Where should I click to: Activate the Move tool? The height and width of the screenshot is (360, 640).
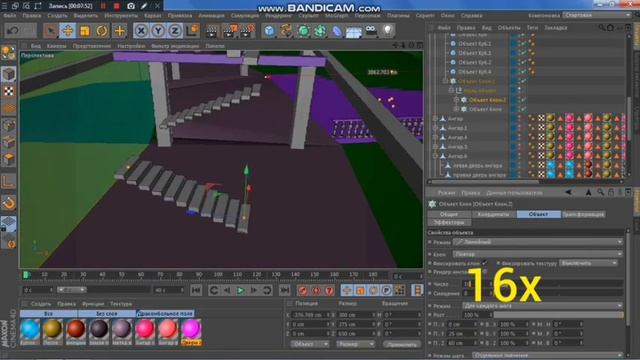click(x=68, y=31)
